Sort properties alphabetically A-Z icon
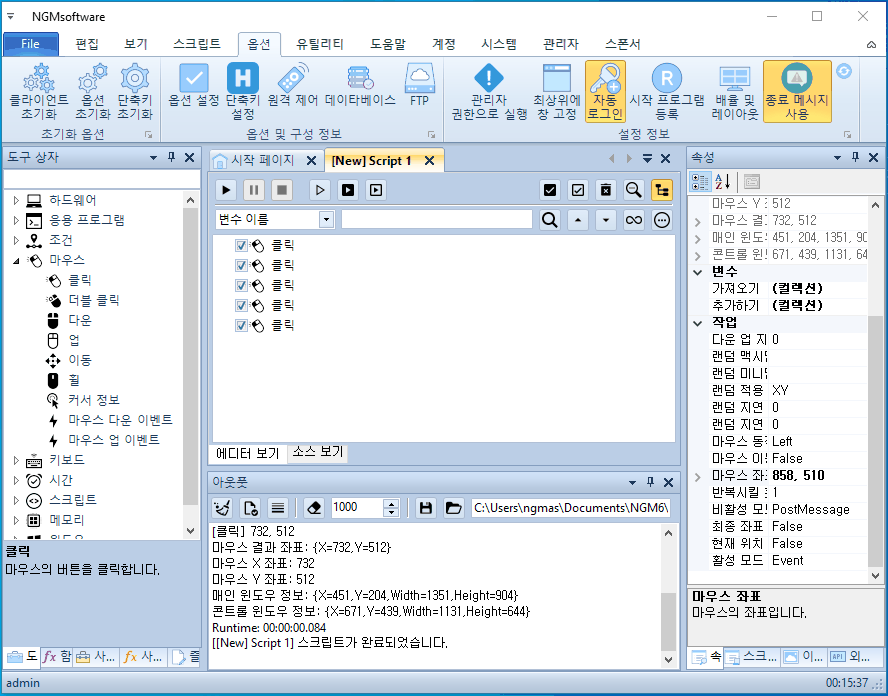The height and width of the screenshot is (696, 888). tap(722, 182)
